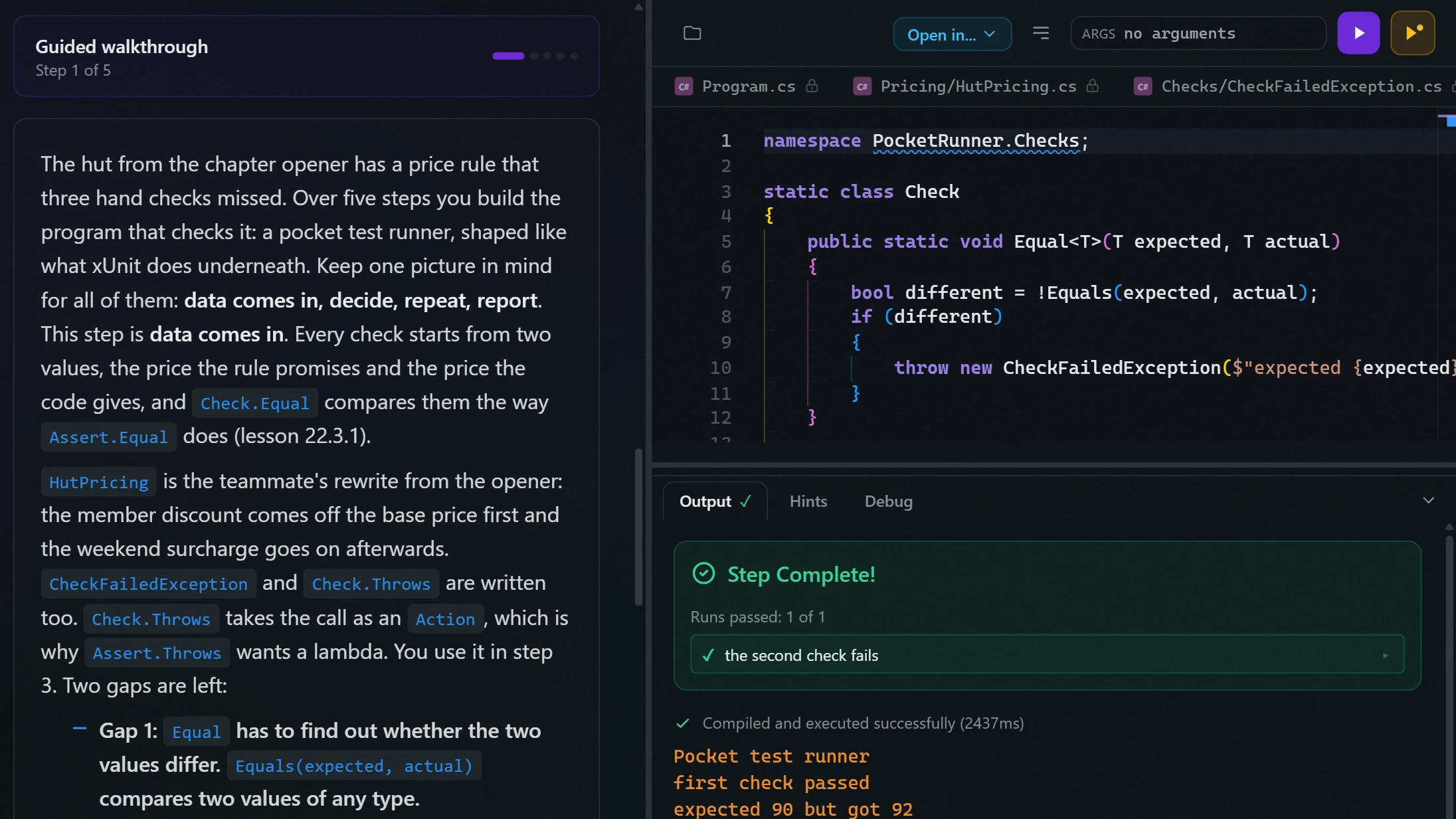Open the Hints tab
Viewport: 1456px width, 819px height.
pos(808,501)
